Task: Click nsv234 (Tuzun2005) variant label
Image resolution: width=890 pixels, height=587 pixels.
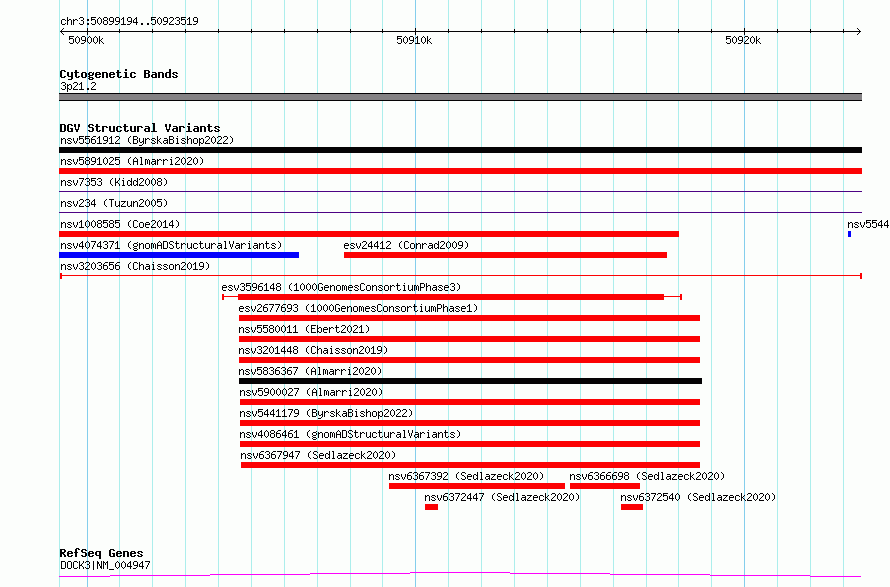Action: (x=114, y=203)
